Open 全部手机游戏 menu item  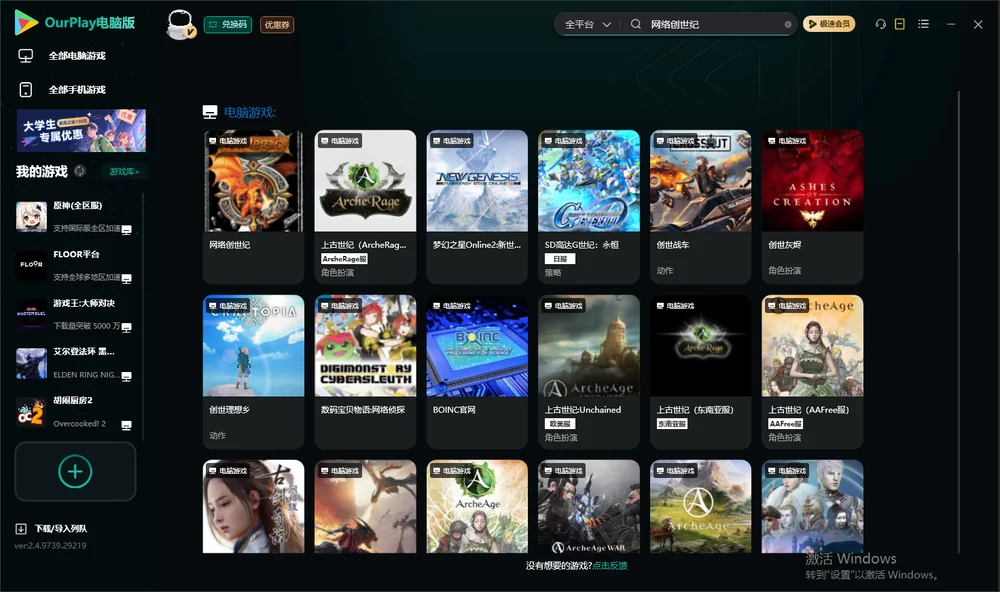(77, 90)
